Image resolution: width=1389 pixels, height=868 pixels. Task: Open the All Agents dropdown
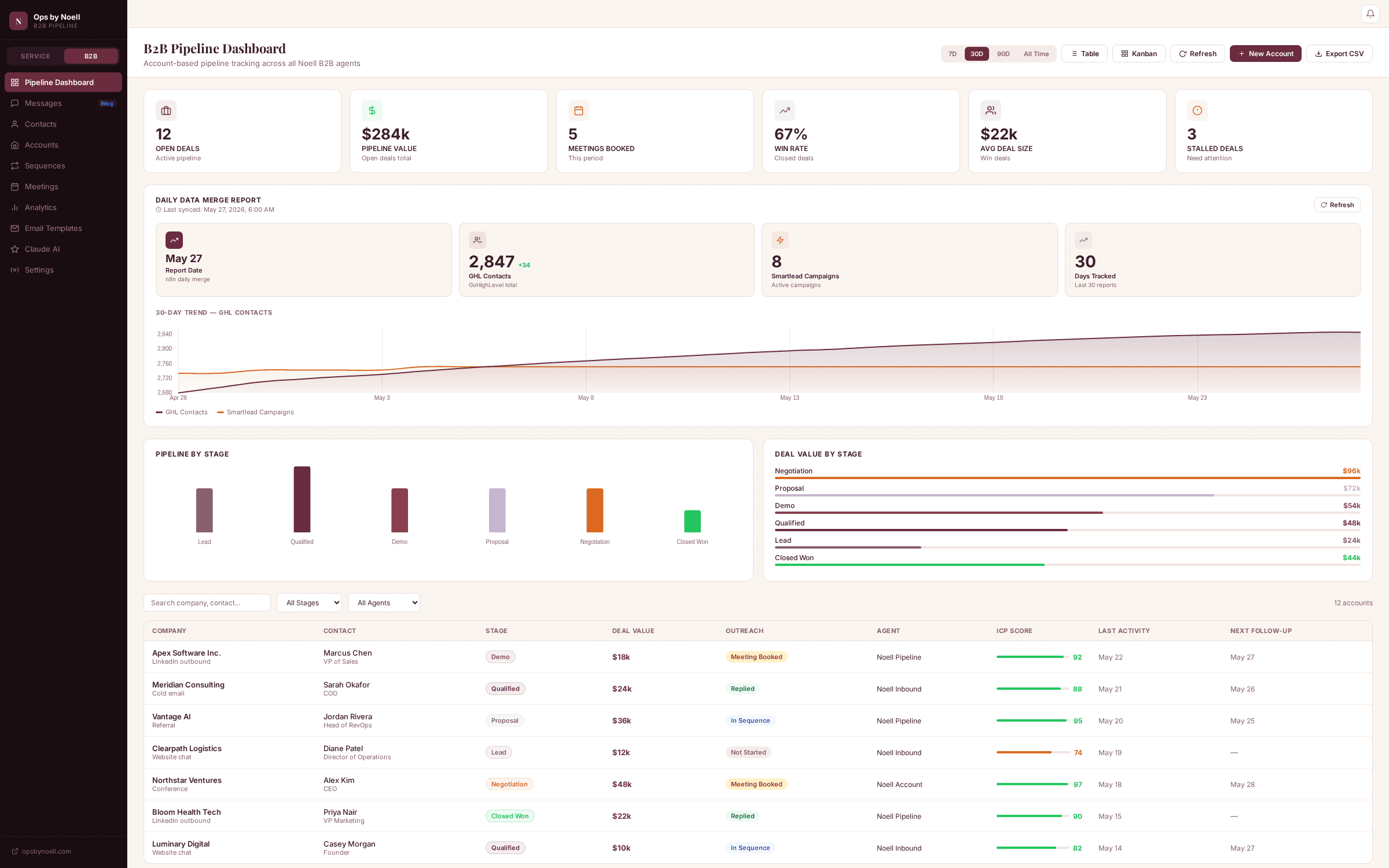coord(384,602)
